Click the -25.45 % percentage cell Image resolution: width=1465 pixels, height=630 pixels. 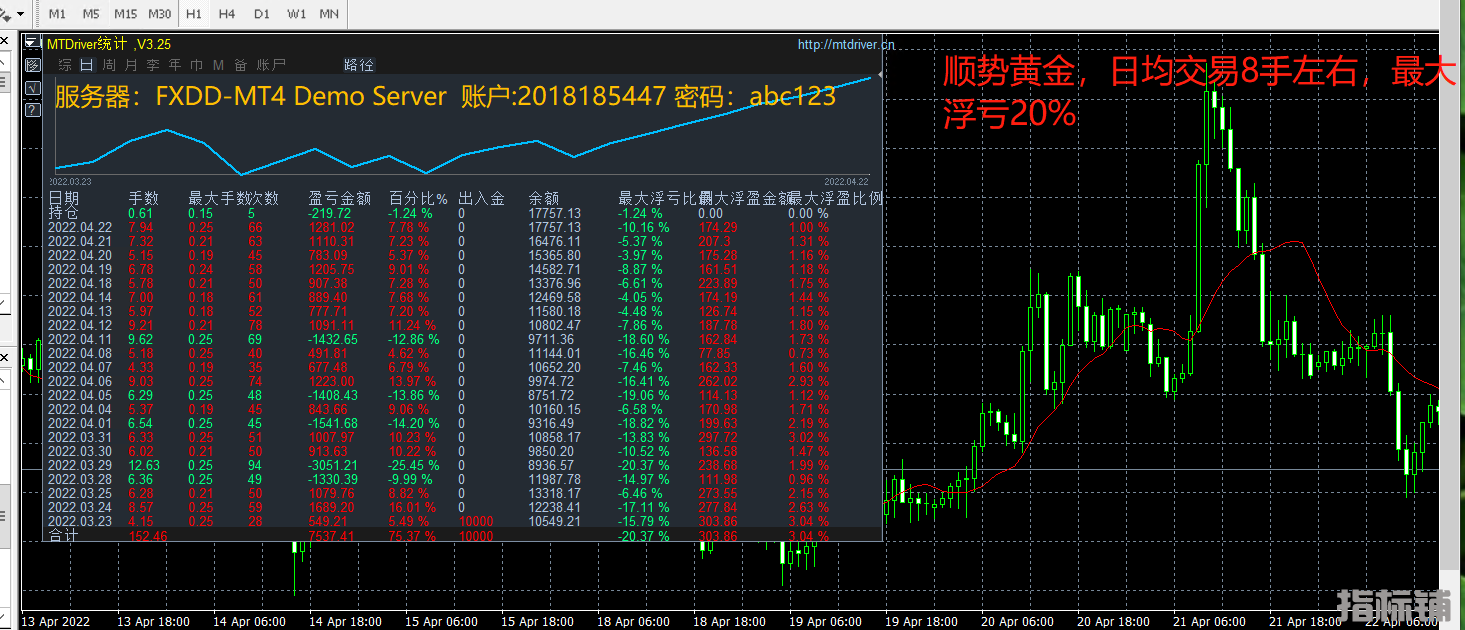(x=414, y=465)
